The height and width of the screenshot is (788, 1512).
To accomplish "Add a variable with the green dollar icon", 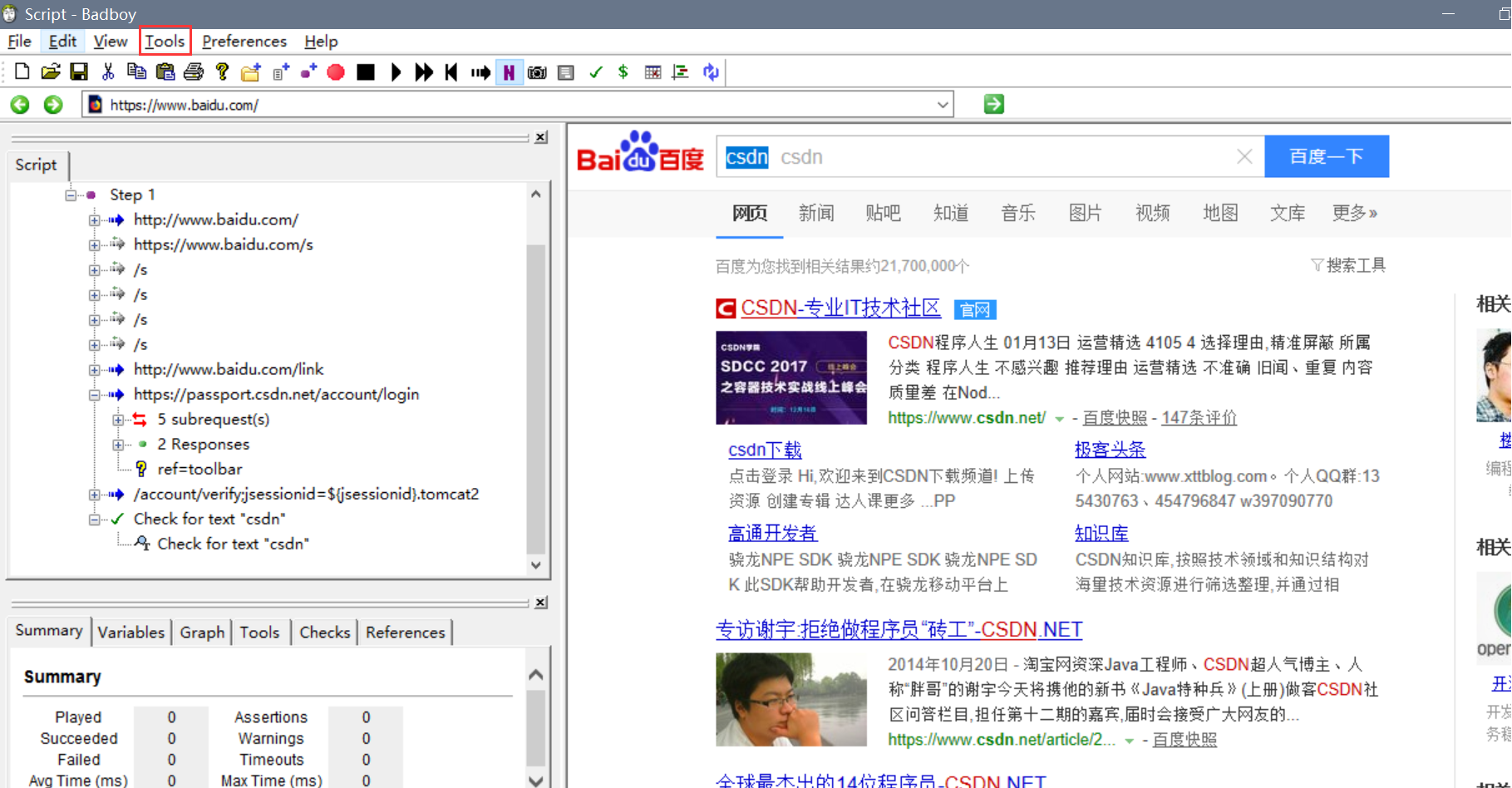I will [x=623, y=72].
